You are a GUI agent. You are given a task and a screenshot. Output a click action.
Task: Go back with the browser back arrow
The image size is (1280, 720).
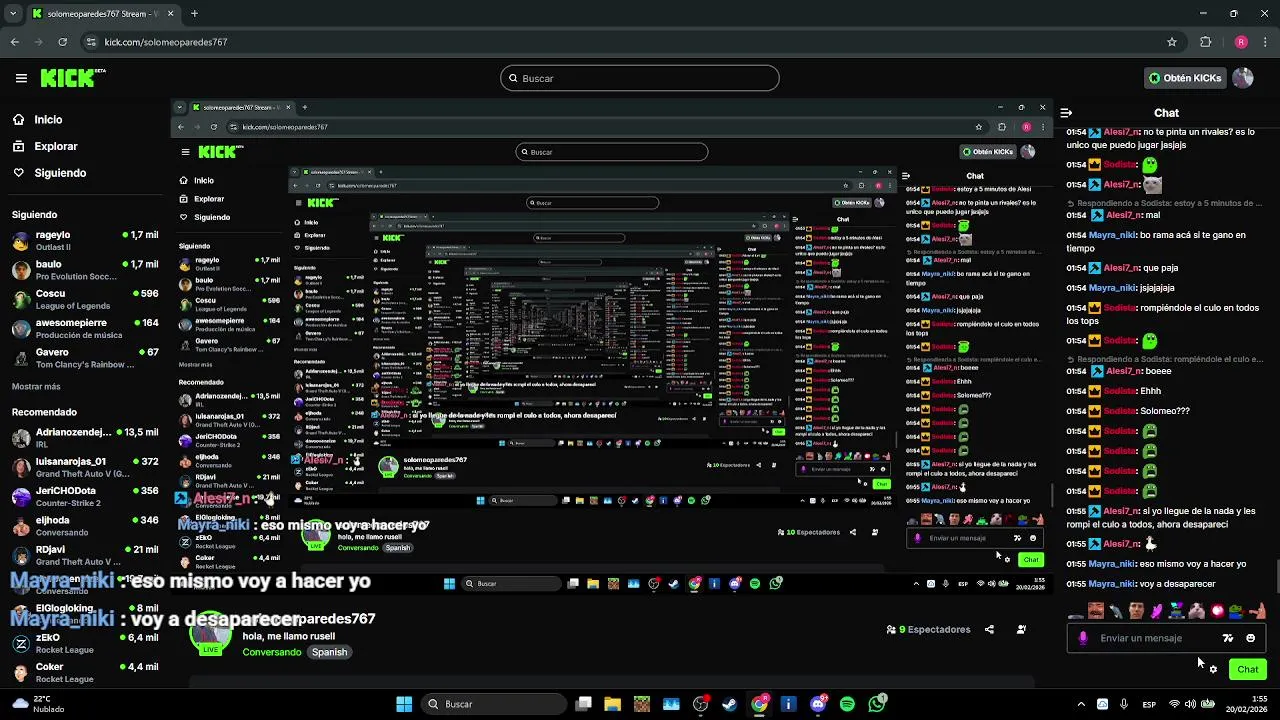[x=15, y=42]
